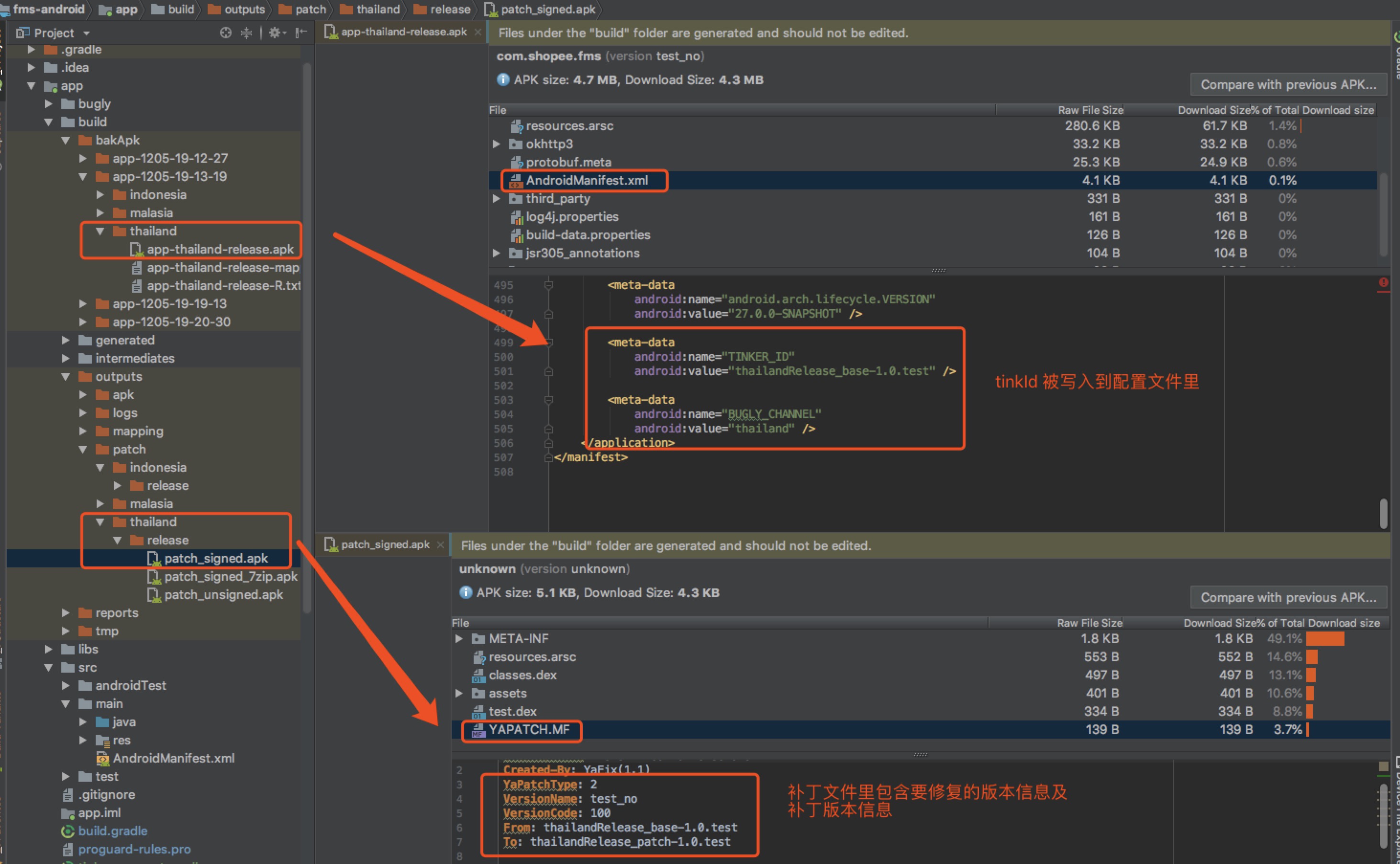This screenshot has width=1400, height=864.
Task: Switch to the app-thailand-release.apk tab
Action: tap(403, 32)
